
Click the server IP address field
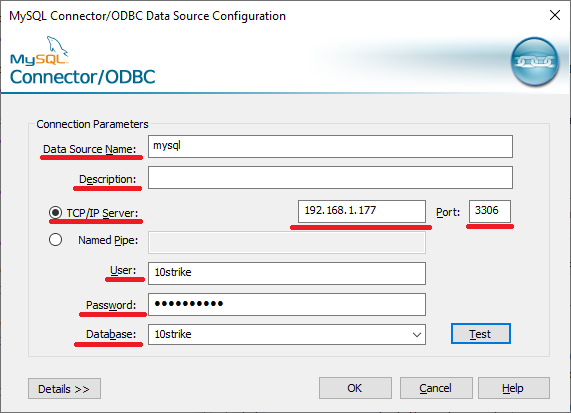[362, 211]
